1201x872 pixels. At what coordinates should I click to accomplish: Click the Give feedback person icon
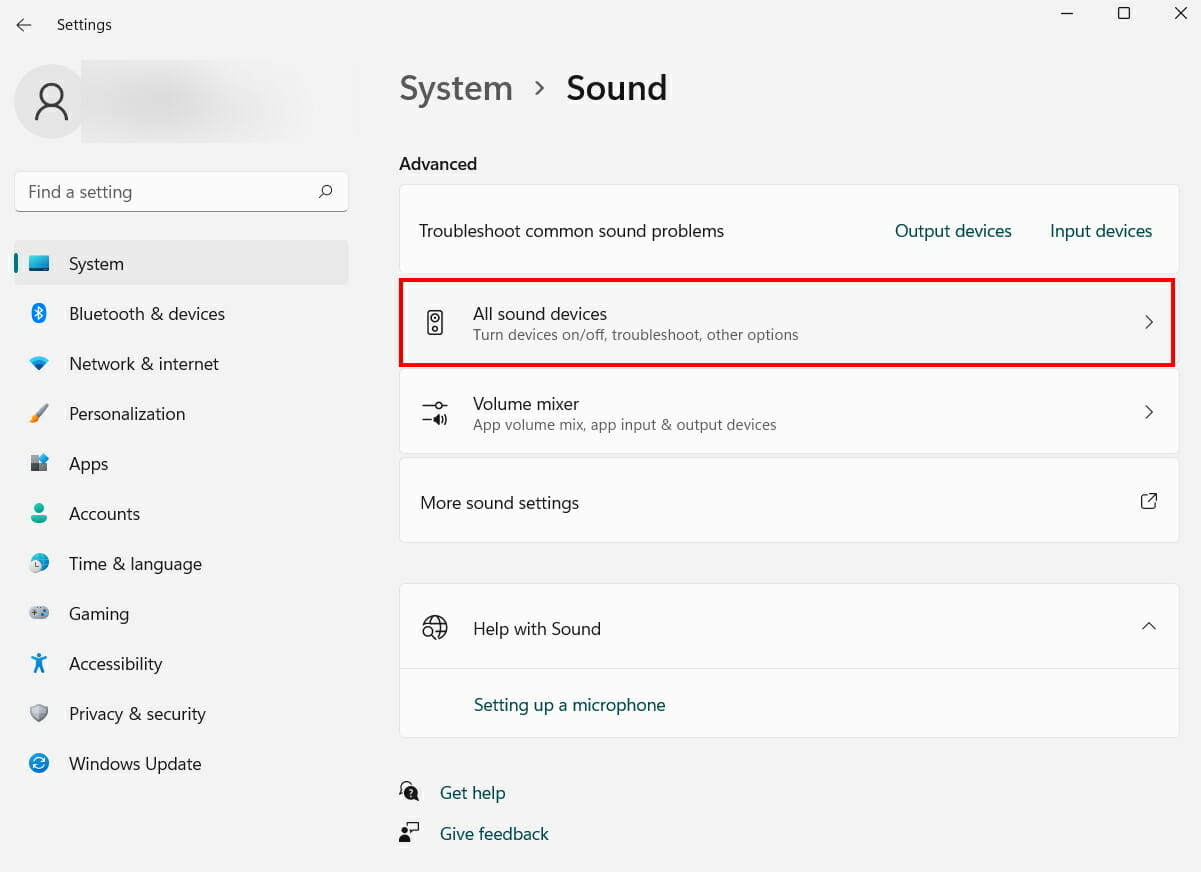click(409, 833)
